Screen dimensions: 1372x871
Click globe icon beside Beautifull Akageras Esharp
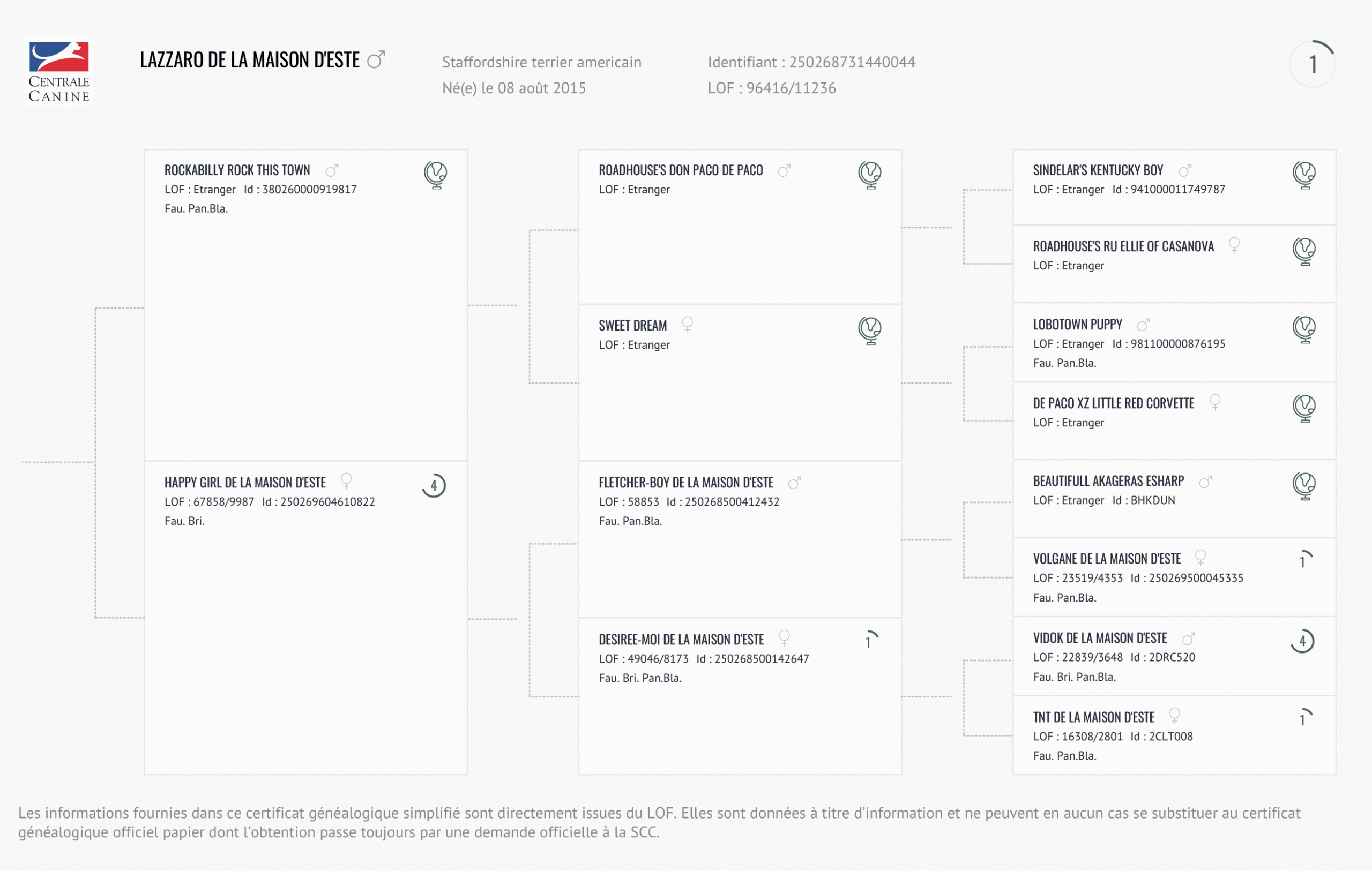coord(1303,485)
